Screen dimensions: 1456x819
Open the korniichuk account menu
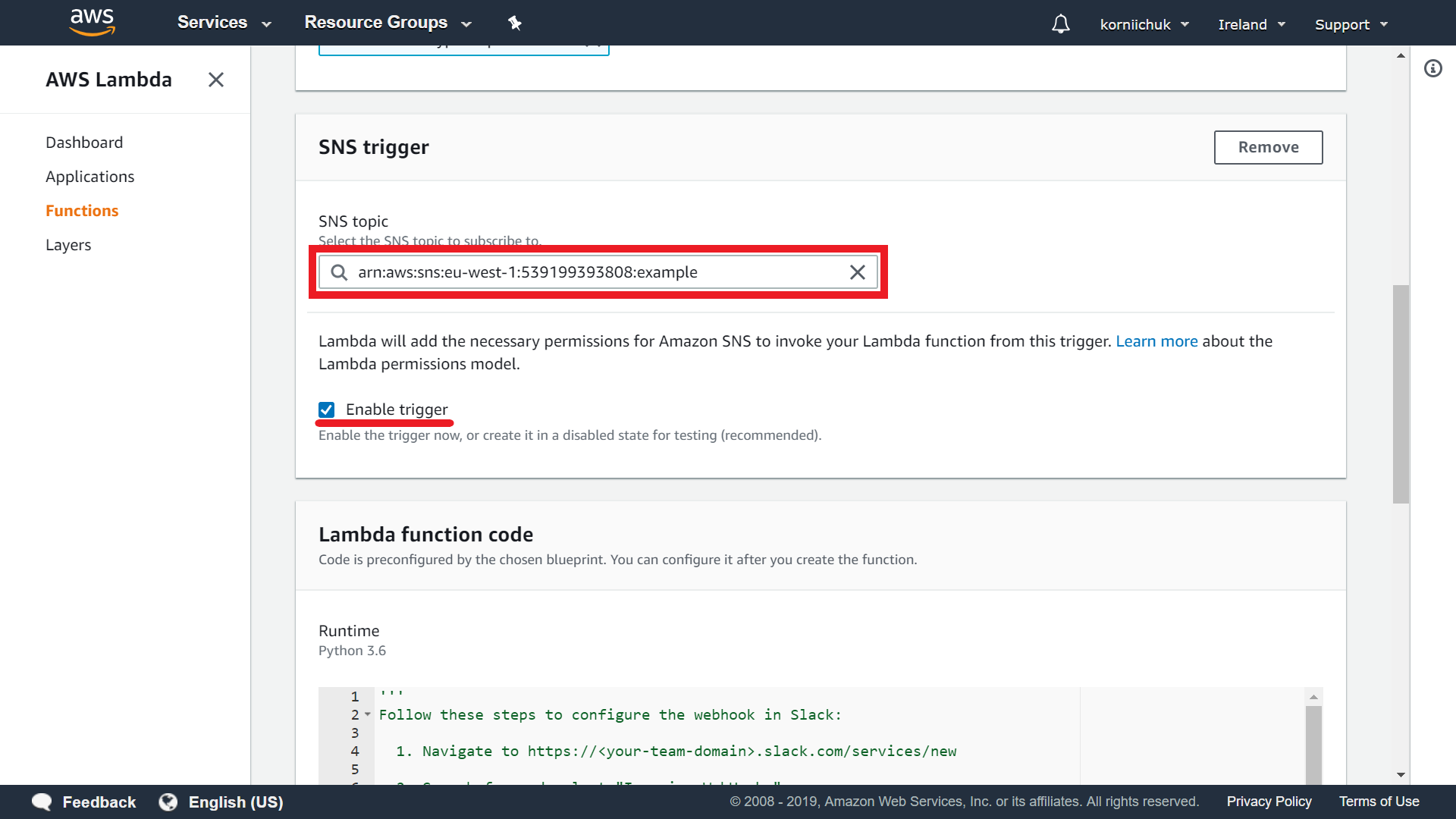pyautogui.click(x=1144, y=24)
